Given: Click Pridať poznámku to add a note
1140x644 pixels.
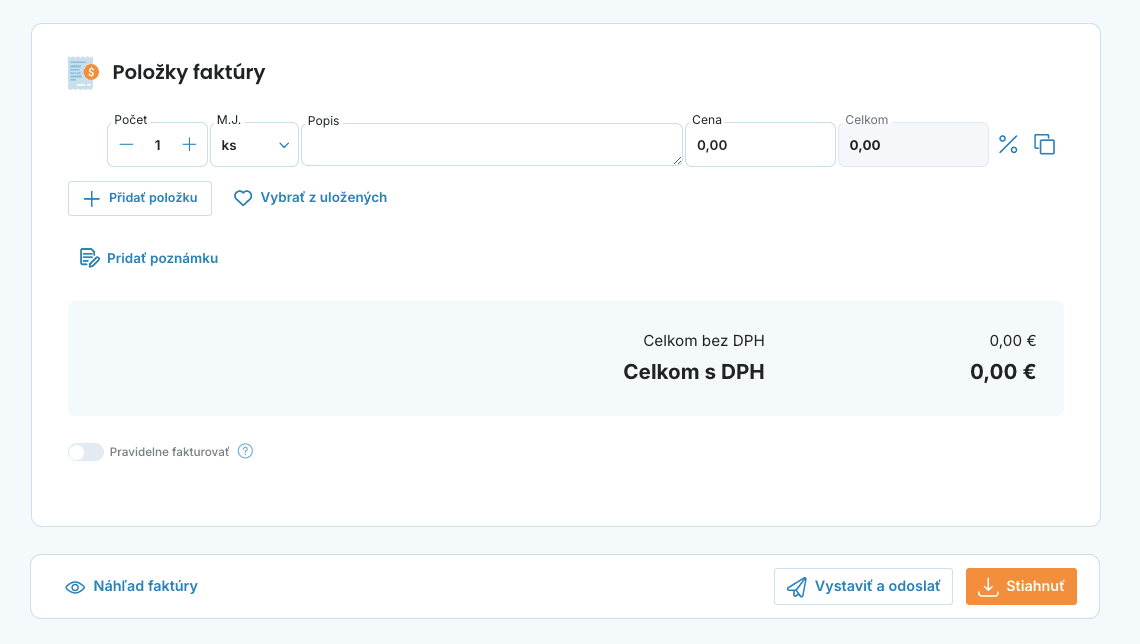Looking at the screenshot, I should point(149,258).
